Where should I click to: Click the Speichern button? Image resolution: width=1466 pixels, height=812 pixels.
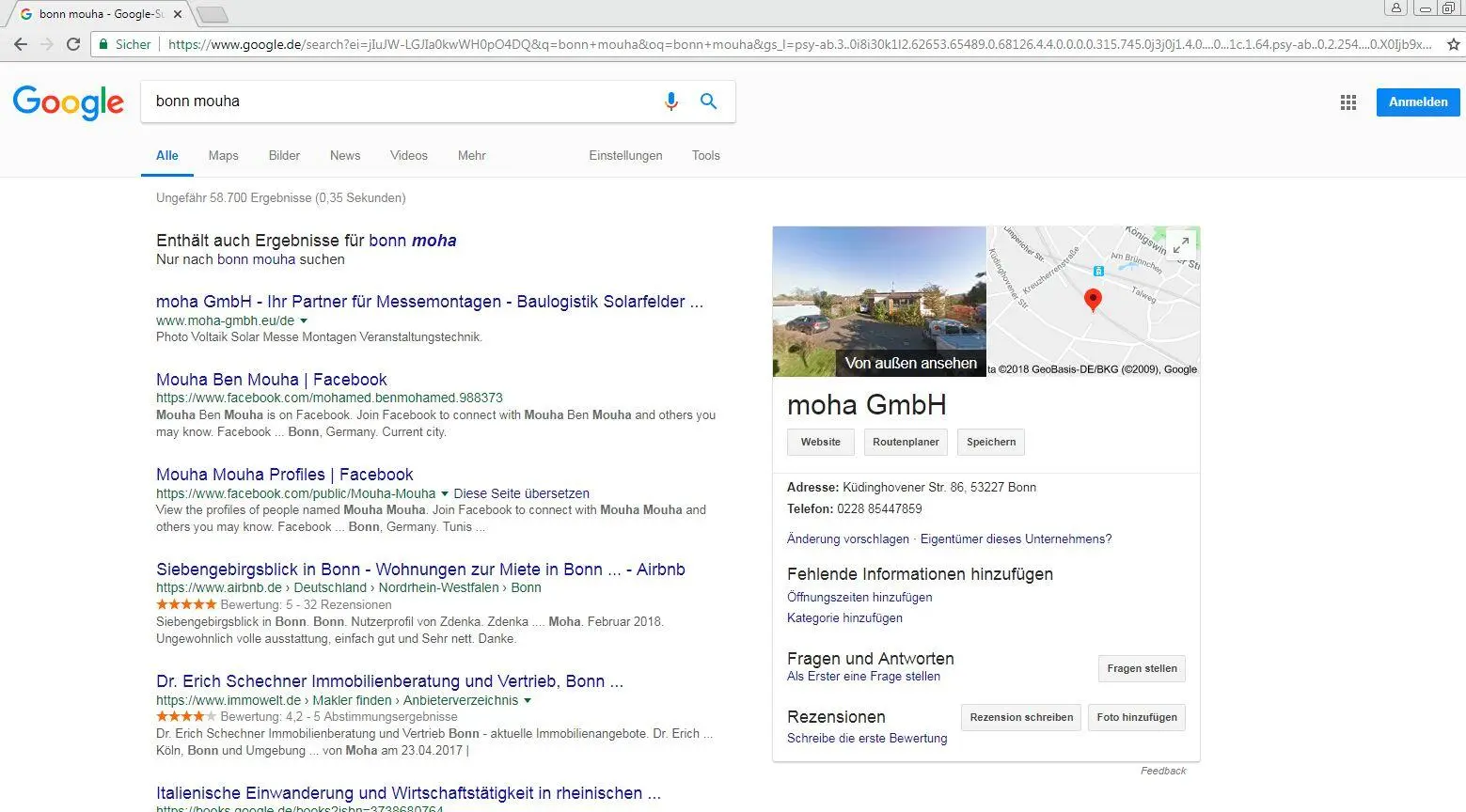pos(991,443)
